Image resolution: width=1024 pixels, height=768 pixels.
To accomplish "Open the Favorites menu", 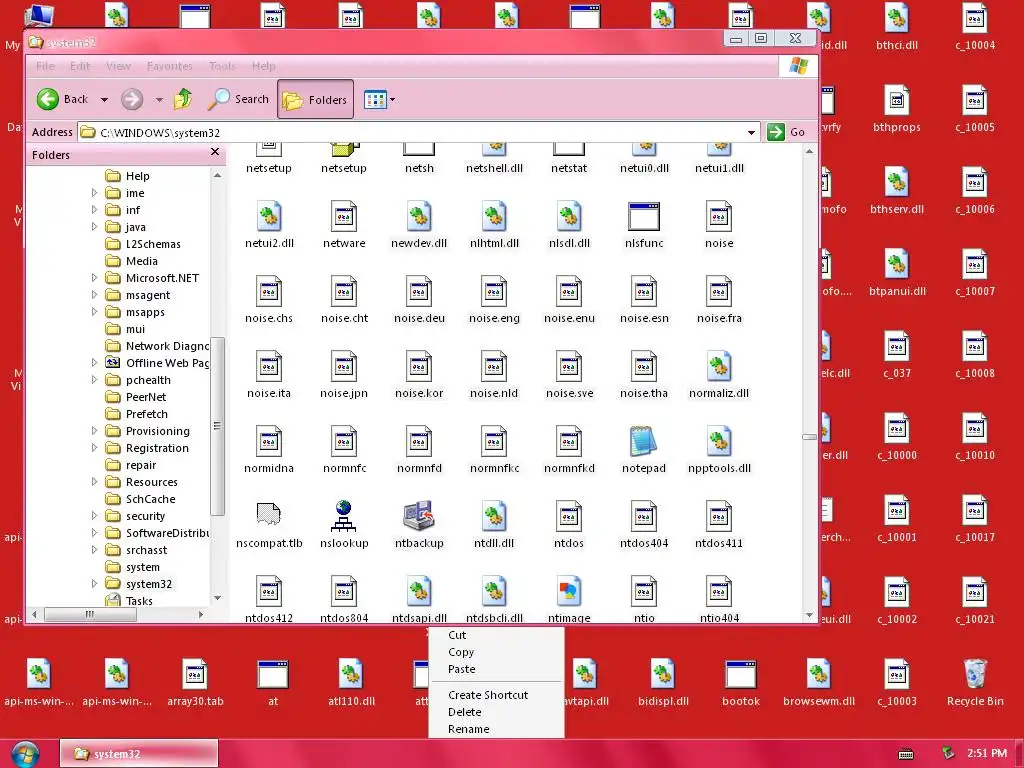I will 170,66.
